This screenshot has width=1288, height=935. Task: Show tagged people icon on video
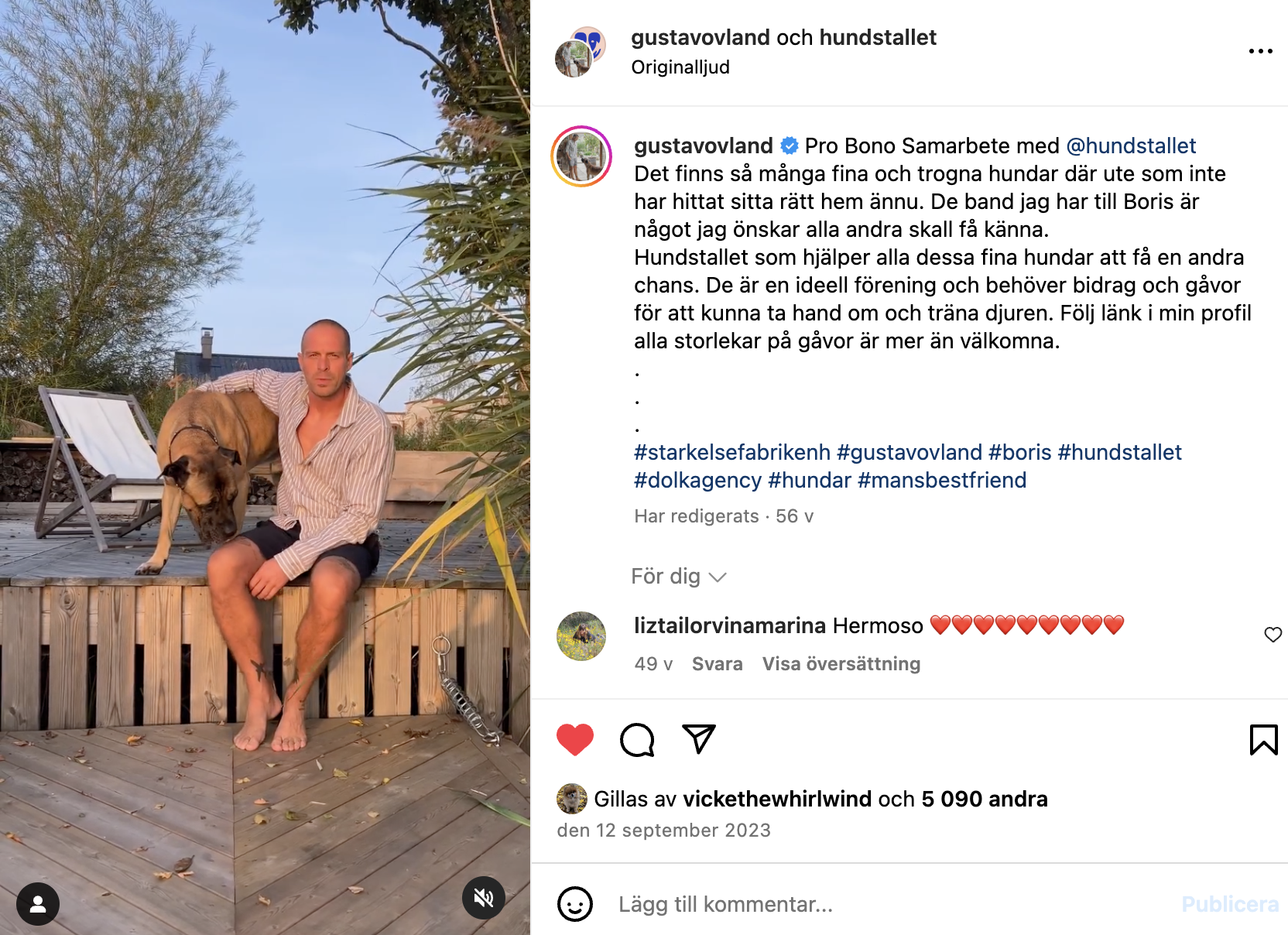(38, 904)
